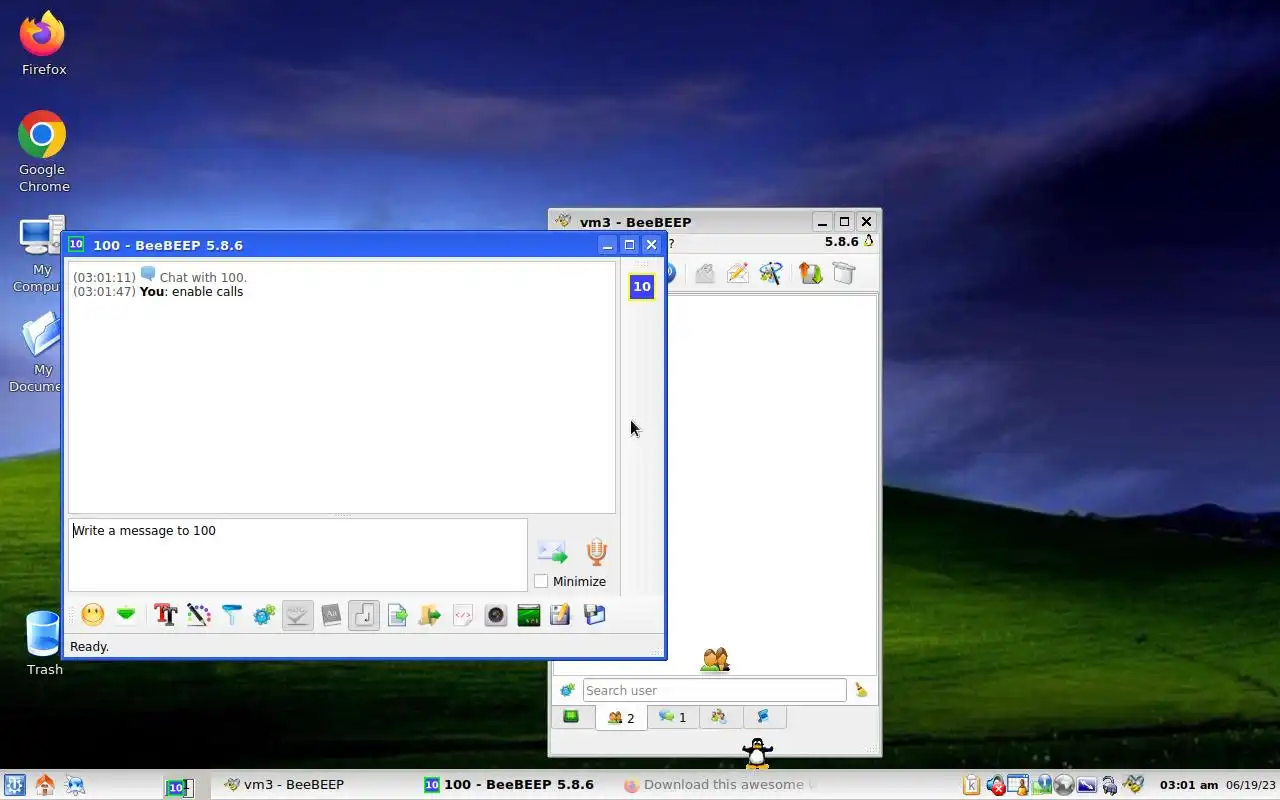Click the network wand icon in vm3 toolbar
Image resolution: width=1280 pixels, height=800 pixels.
coord(771,273)
